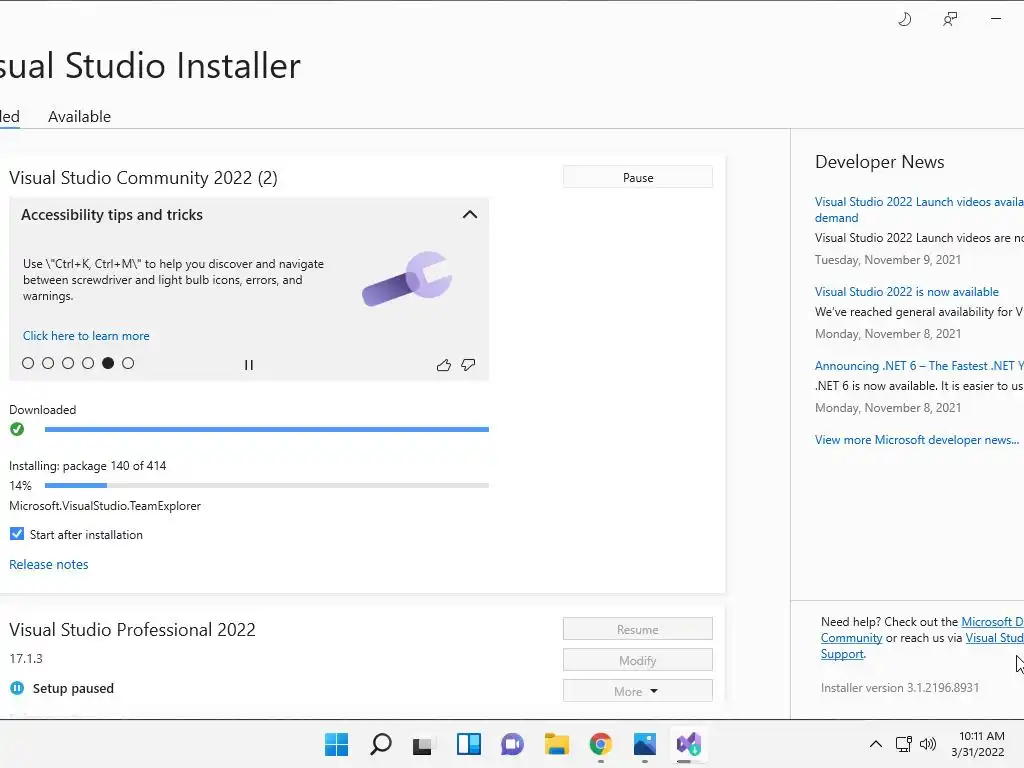Screen dimensions: 1024x768
Task: Open the More dropdown button
Action: (637, 691)
